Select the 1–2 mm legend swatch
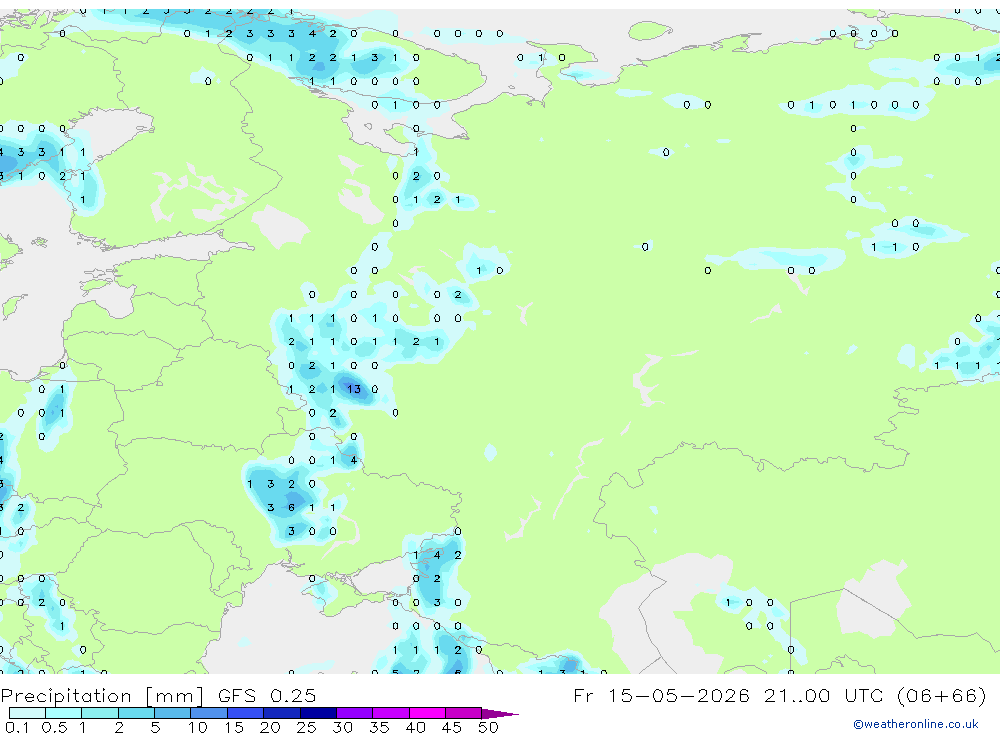The height and width of the screenshot is (733, 1000). (99, 713)
